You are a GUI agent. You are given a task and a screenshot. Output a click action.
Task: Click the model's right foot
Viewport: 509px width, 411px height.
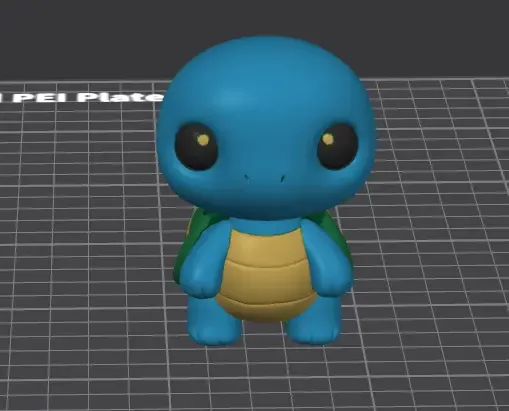coord(313,327)
